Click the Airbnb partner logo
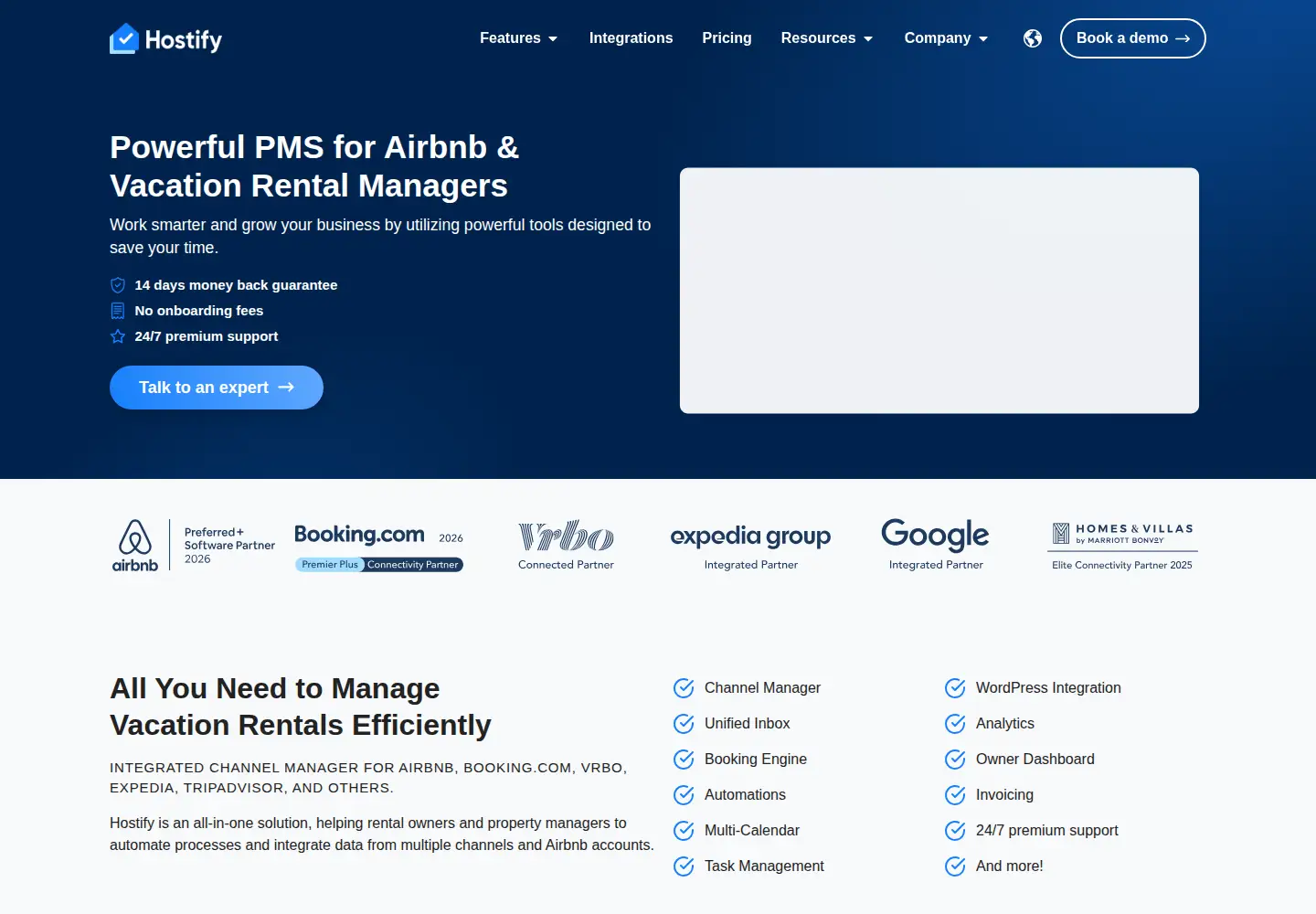This screenshot has width=1316, height=914. click(135, 546)
